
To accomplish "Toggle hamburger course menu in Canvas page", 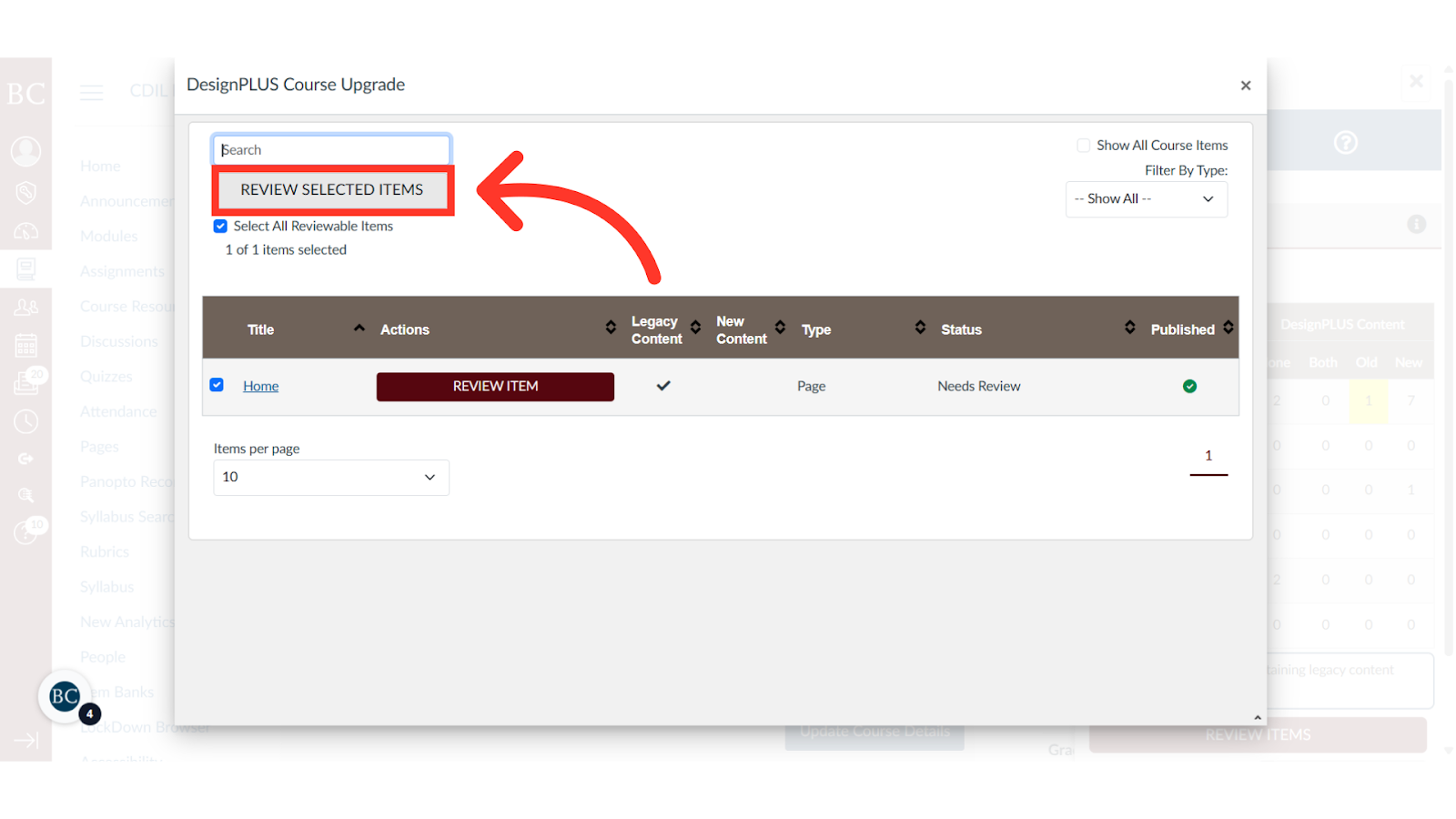I will tap(91, 93).
